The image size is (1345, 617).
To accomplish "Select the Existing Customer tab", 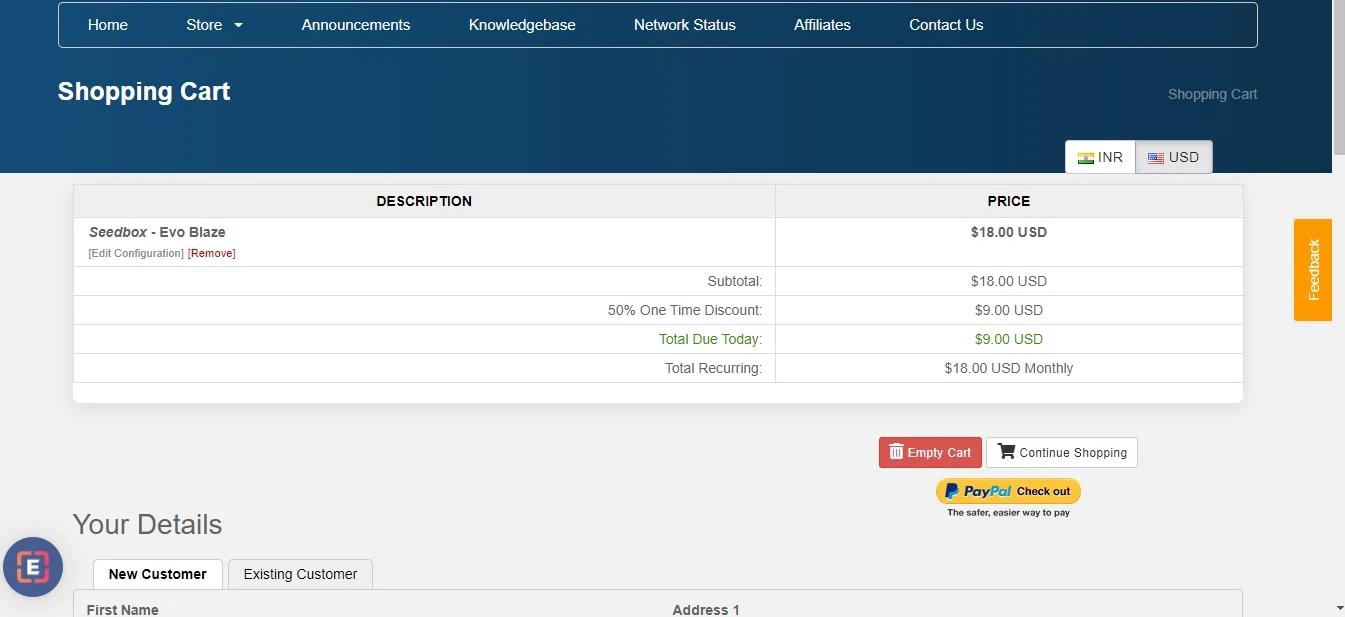I will pos(300,574).
